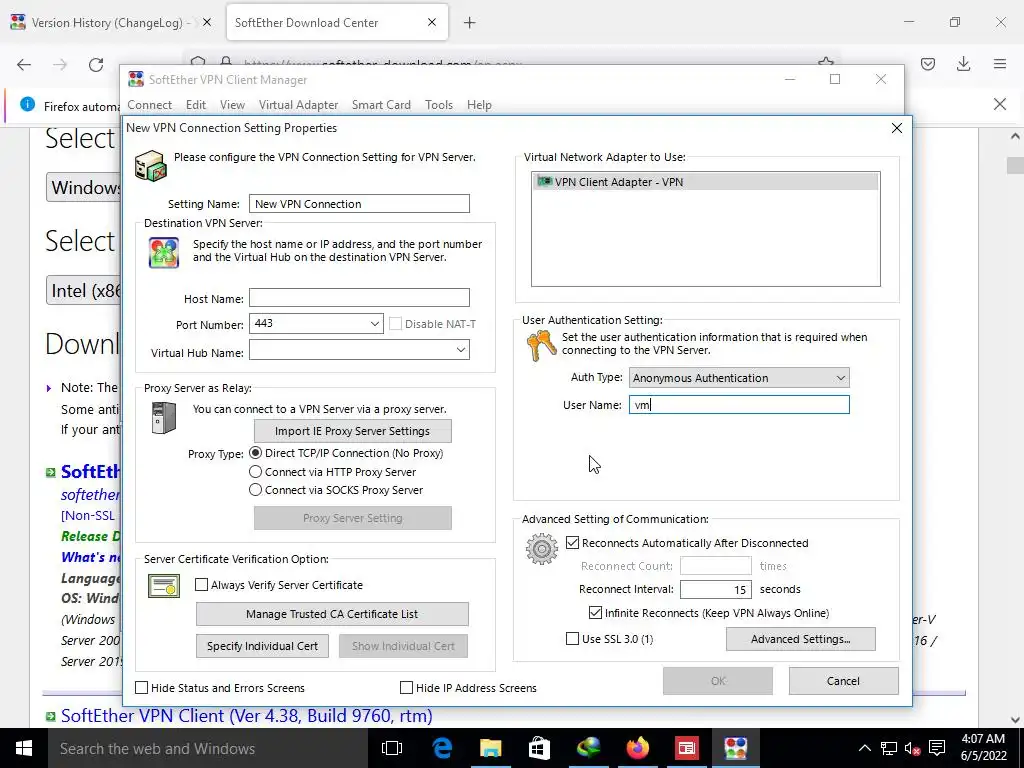Open Microsoft Store from taskbar
This screenshot has width=1024, height=768.
[x=539, y=748]
